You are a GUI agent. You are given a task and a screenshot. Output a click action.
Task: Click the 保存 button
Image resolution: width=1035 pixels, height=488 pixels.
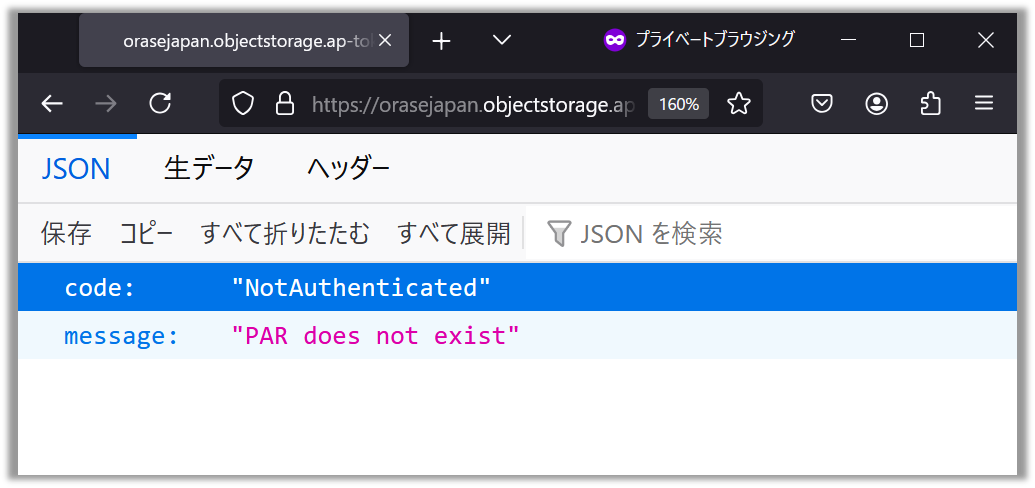click(x=66, y=234)
